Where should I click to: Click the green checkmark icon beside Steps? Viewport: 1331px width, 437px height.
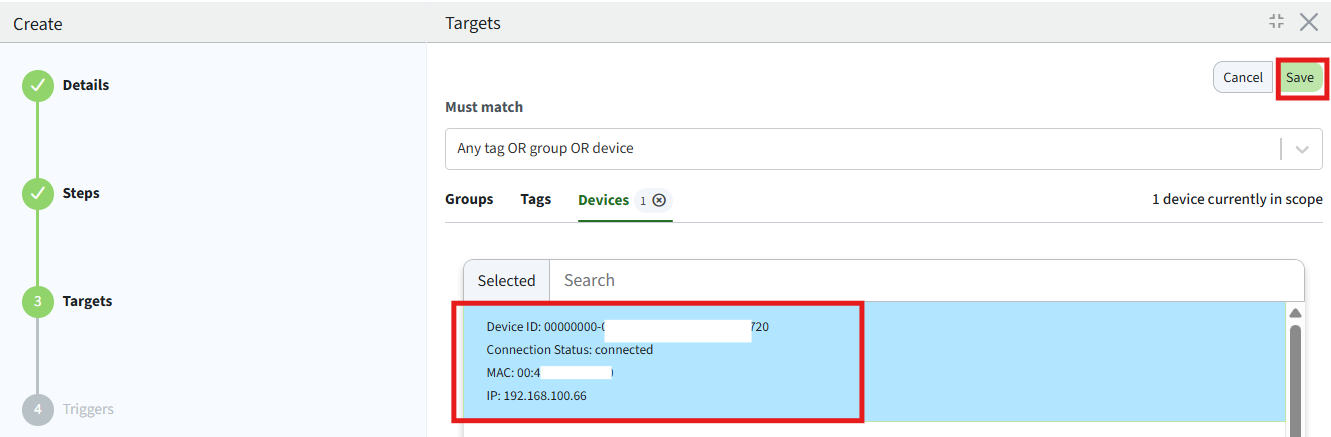click(38, 194)
